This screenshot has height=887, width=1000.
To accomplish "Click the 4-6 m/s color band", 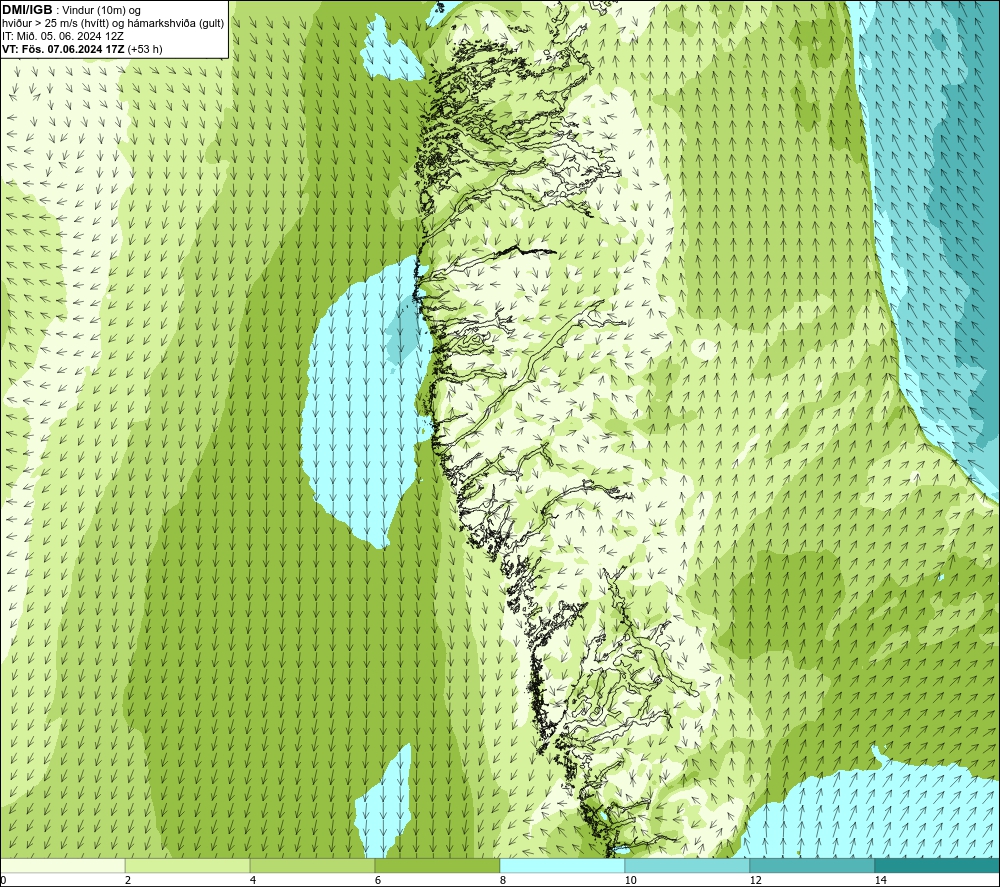I will (x=312, y=865).
